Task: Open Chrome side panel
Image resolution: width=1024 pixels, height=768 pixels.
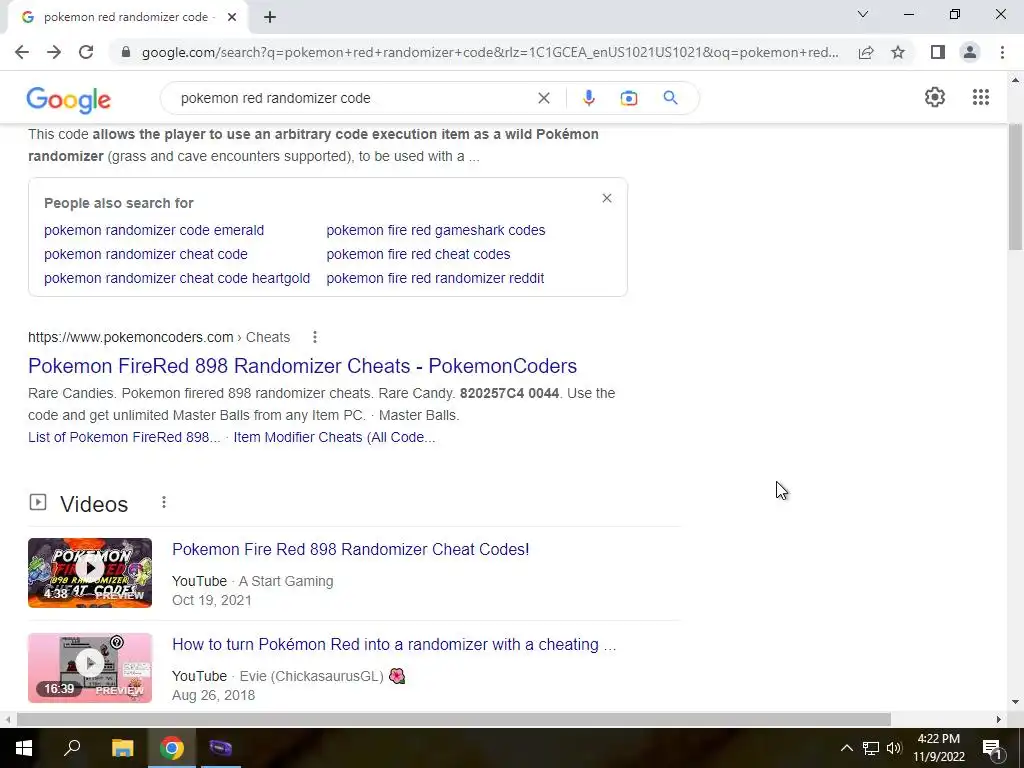Action: [938, 52]
